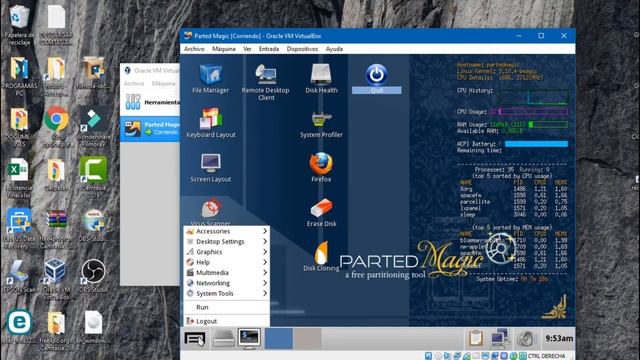Open disk drive icon in Parted Magic panel
The height and width of the screenshot is (360, 640).
[x=224, y=338]
